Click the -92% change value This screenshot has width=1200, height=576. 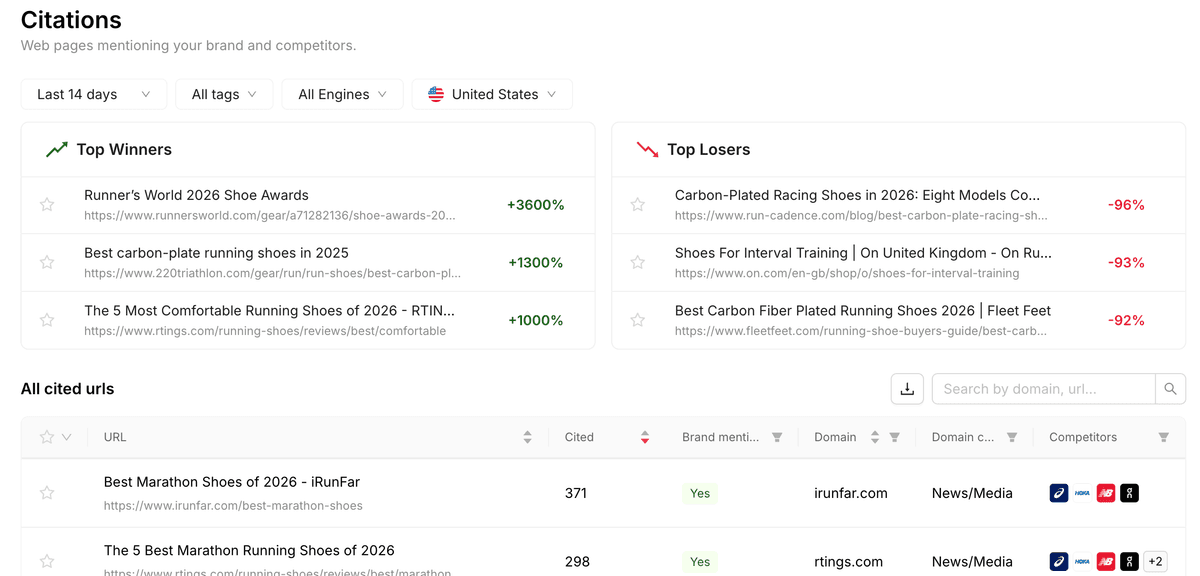pyautogui.click(x=1126, y=320)
